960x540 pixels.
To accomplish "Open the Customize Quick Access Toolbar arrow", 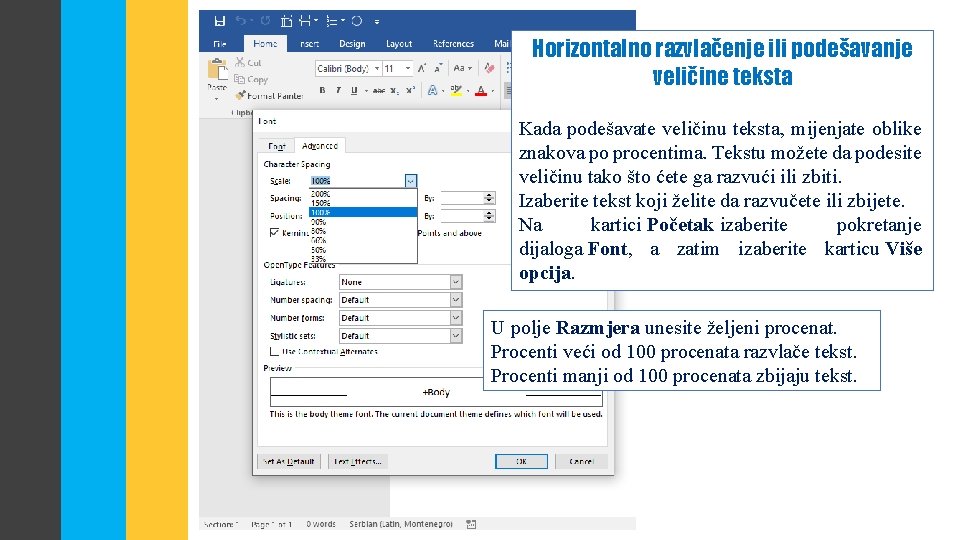I will click(x=377, y=22).
